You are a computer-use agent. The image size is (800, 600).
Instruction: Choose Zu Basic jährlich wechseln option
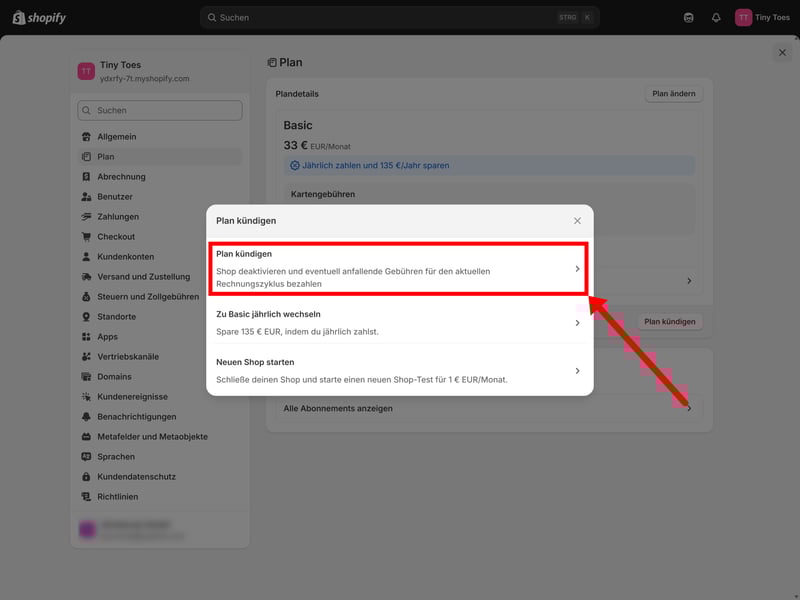(398, 322)
